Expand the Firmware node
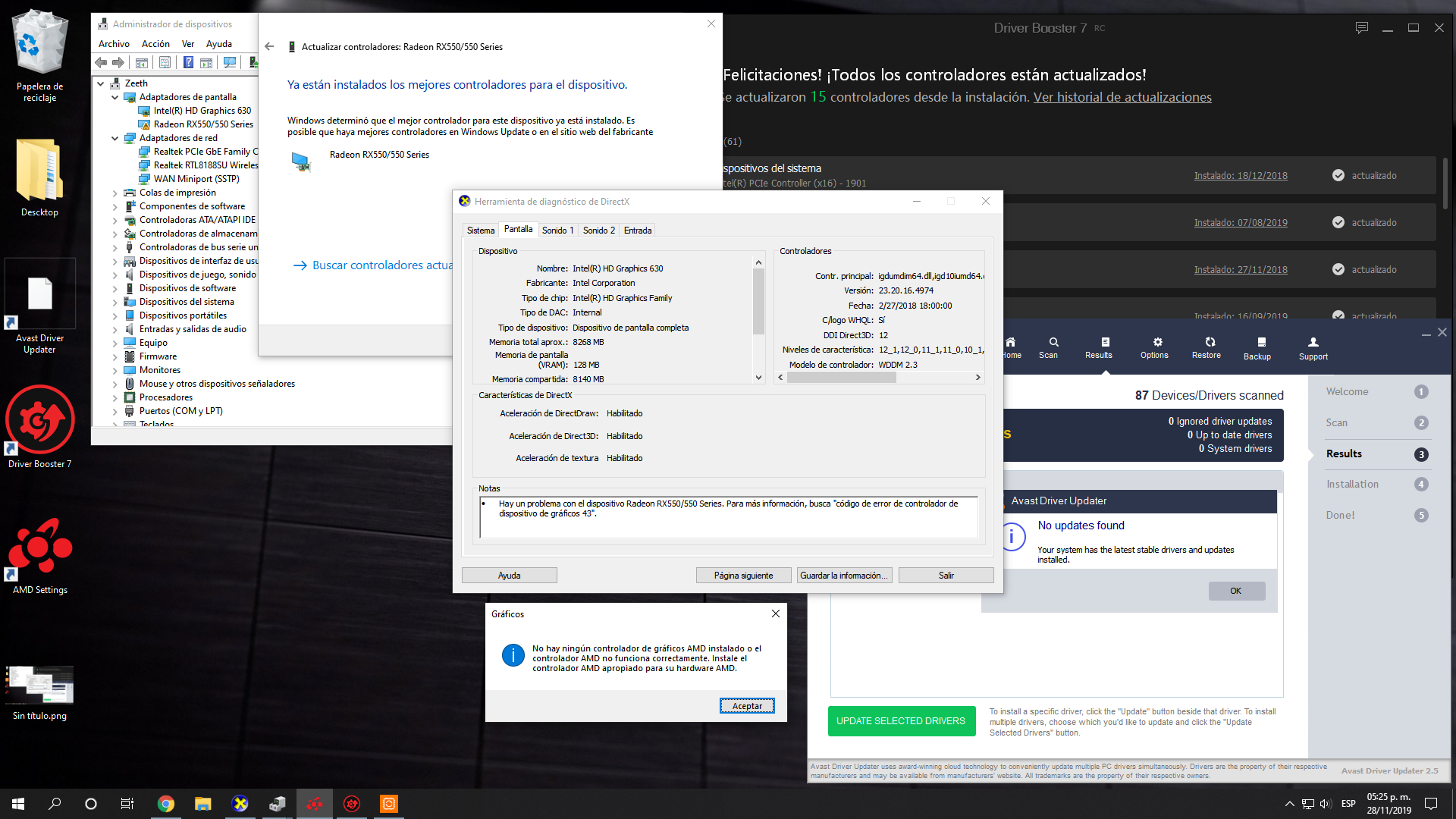1456x819 pixels. coord(115,357)
